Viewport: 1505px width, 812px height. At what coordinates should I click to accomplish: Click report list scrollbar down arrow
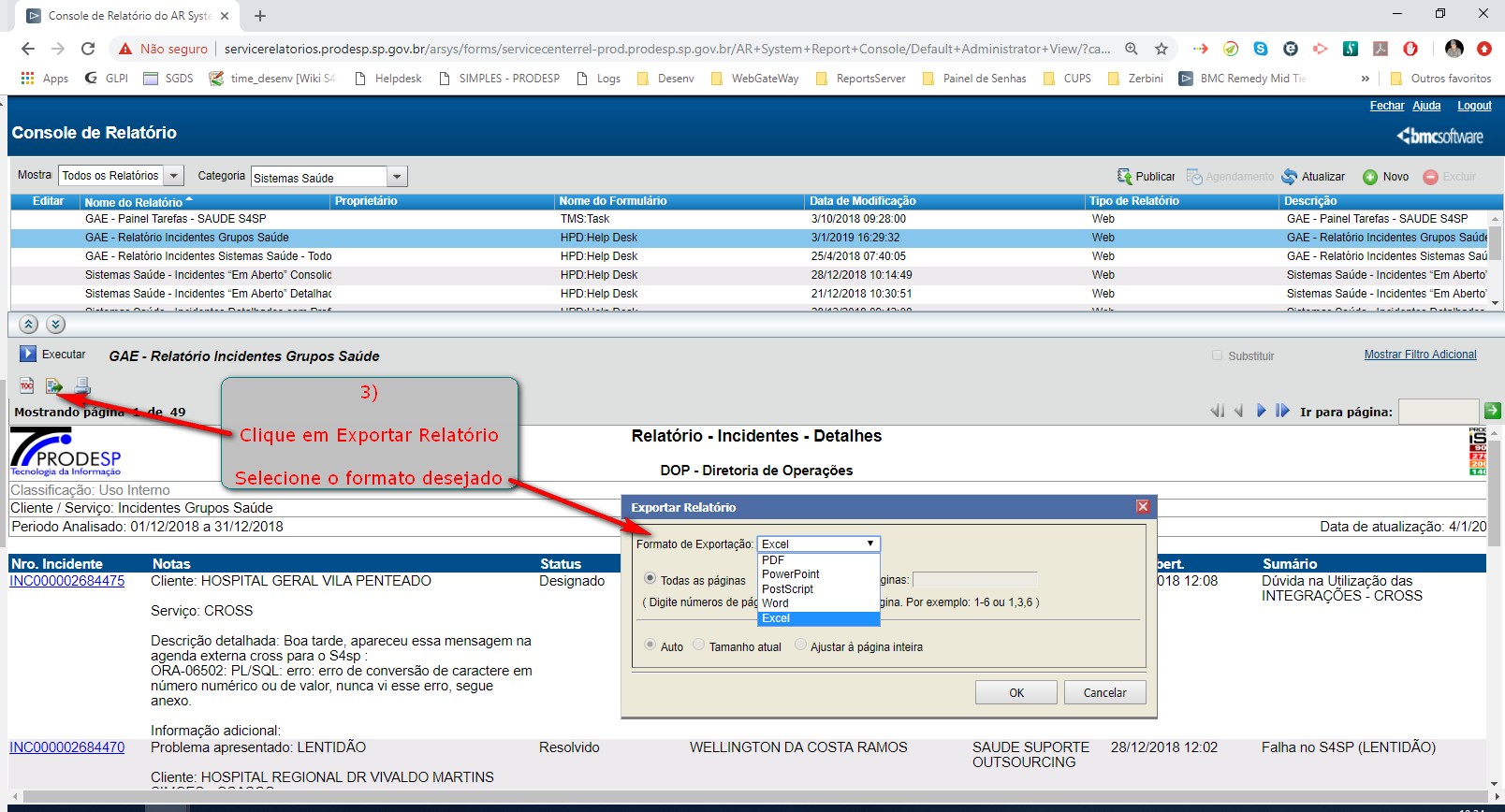click(1496, 302)
